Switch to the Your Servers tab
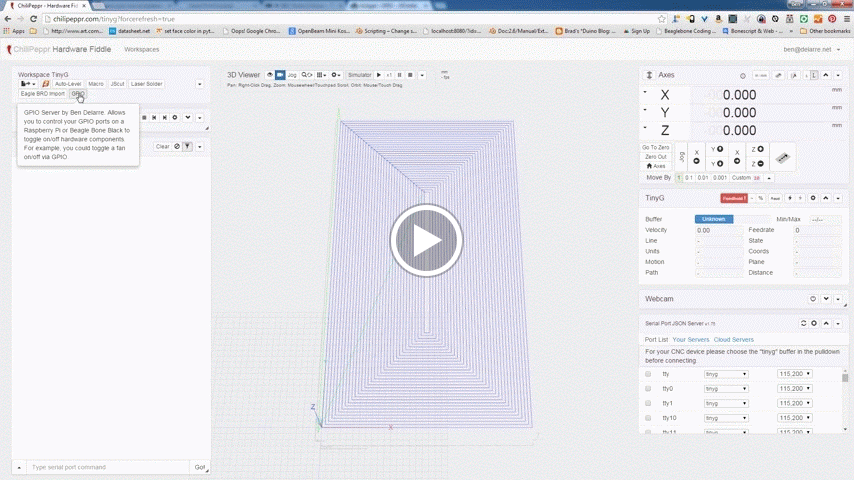This screenshot has width=854, height=480. (x=690, y=340)
